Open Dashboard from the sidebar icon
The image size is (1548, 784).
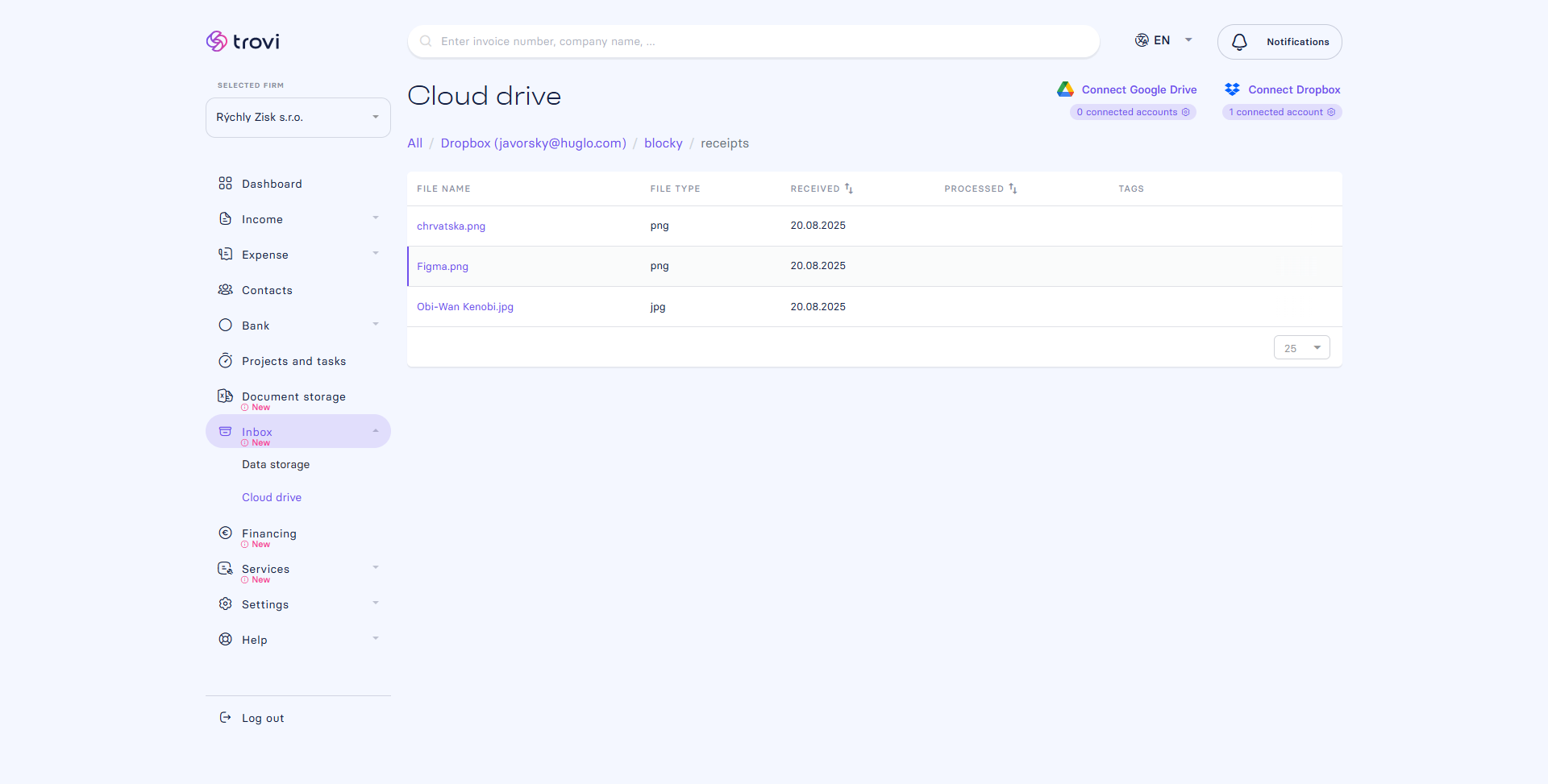[x=225, y=184]
